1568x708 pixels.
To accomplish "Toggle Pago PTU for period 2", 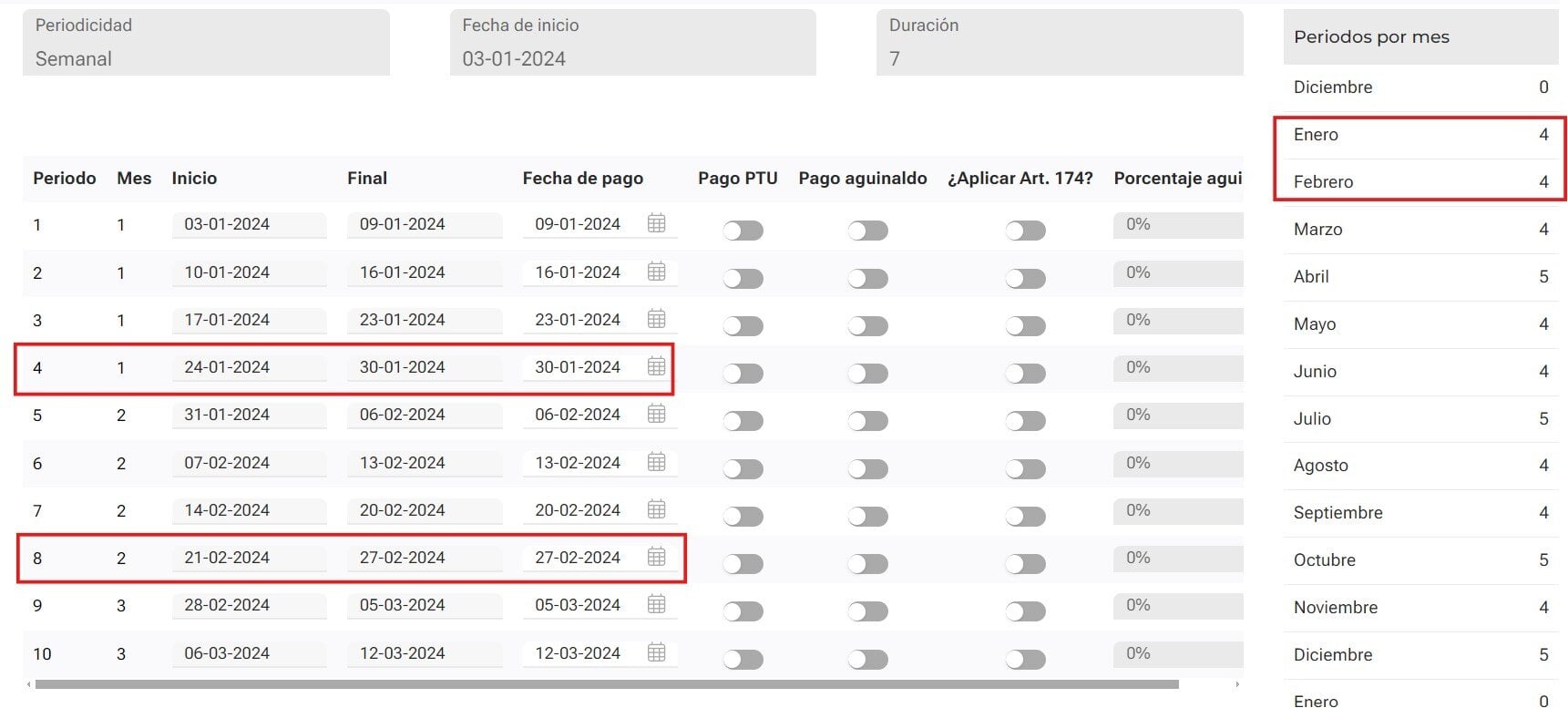I will [x=743, y=279].
